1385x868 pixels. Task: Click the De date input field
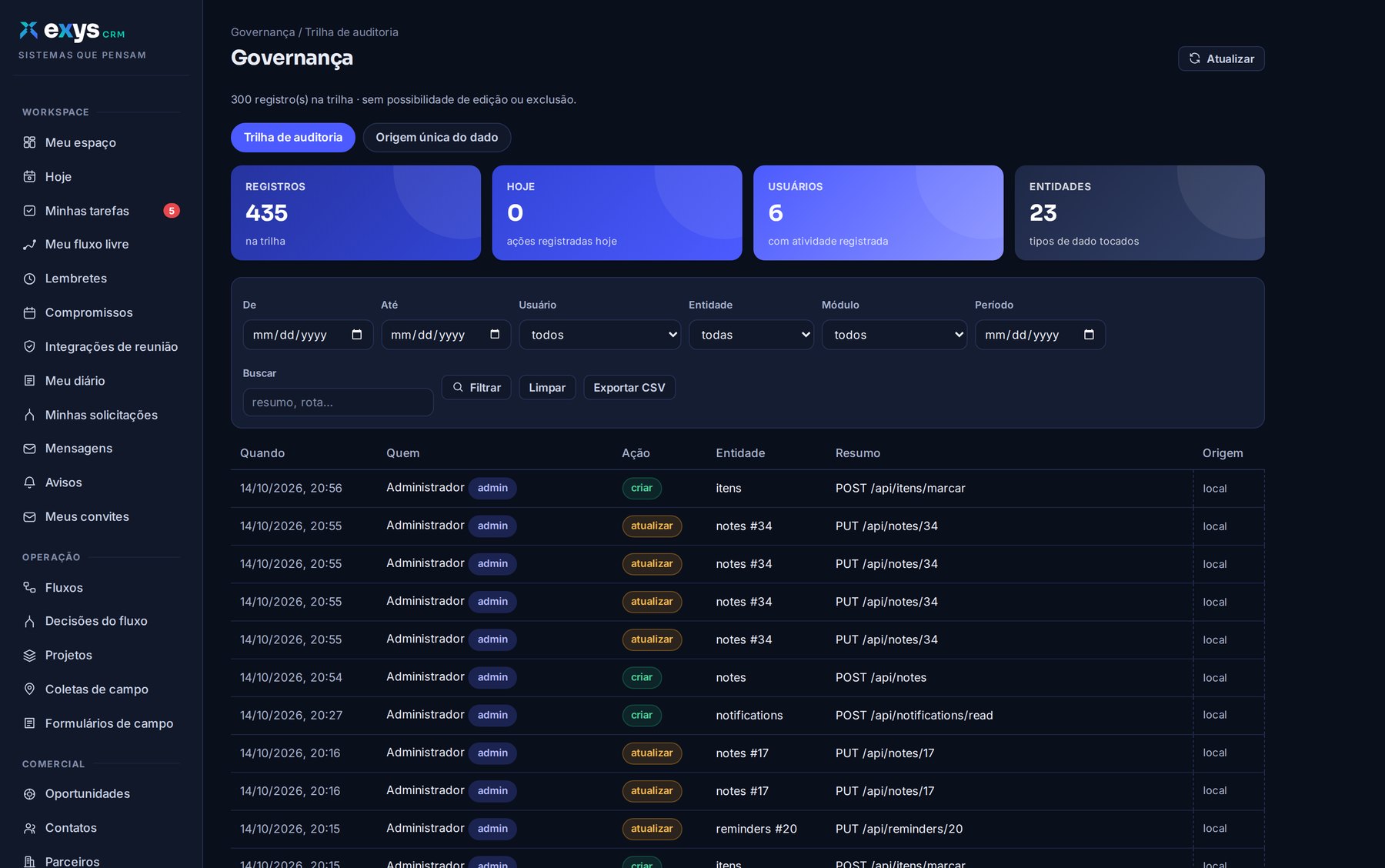coord(308,335)
